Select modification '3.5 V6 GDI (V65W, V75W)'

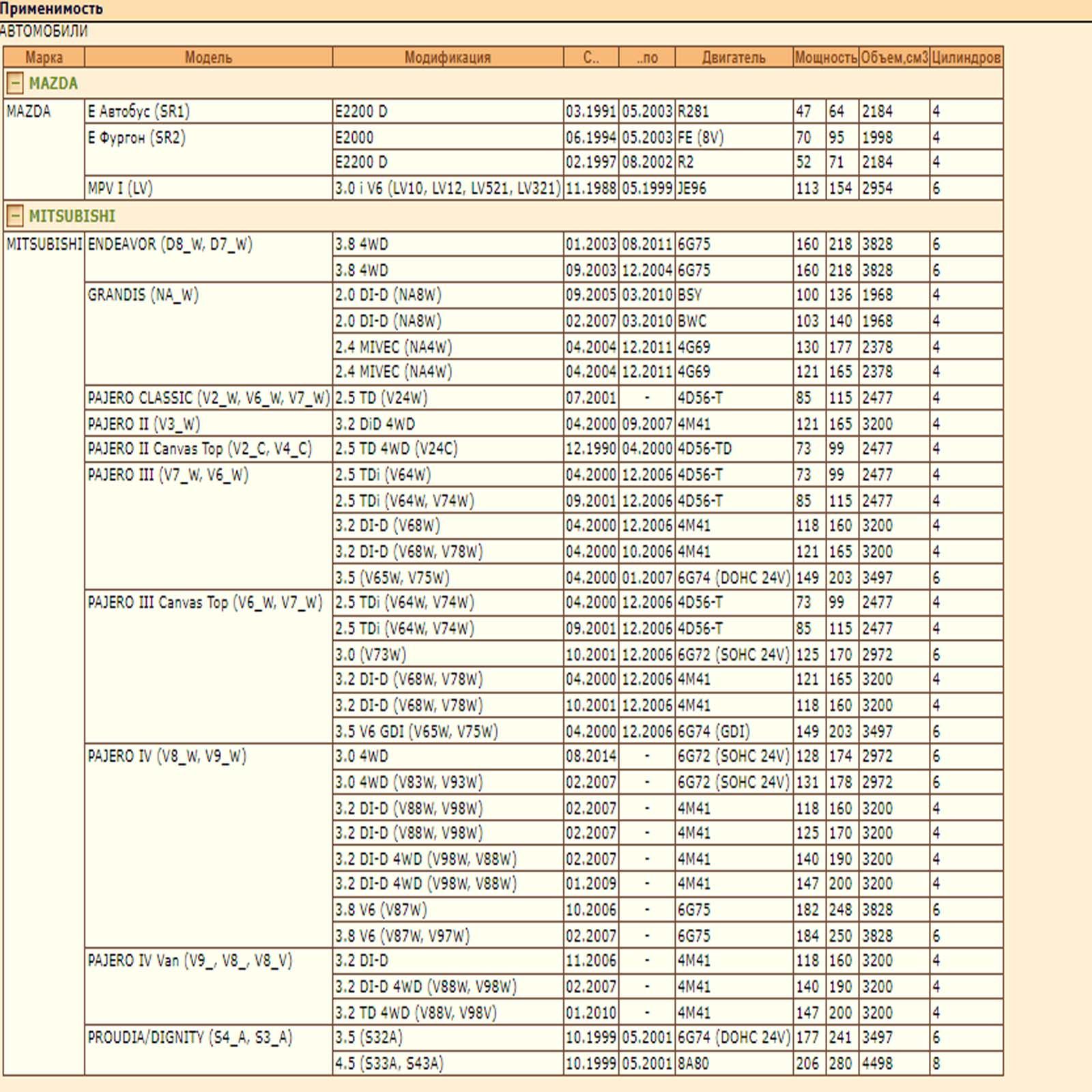[448, 731]
